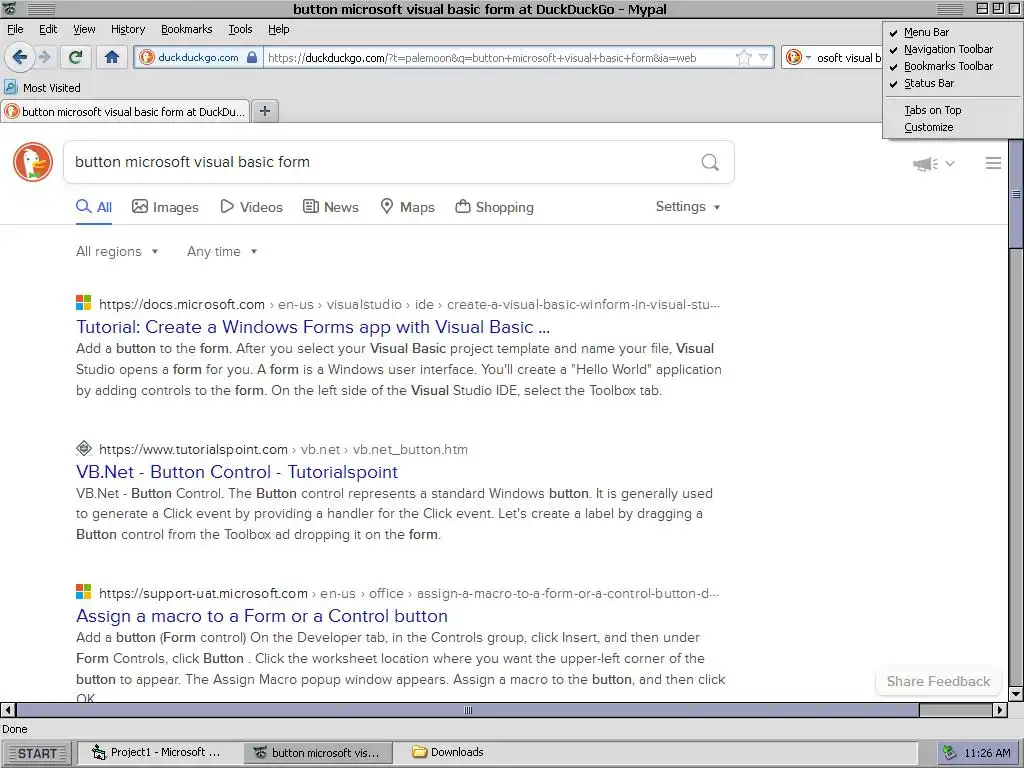Reload the current page
The width and height of the screenshot is (1024, 768).
click(x=75, y=57)
